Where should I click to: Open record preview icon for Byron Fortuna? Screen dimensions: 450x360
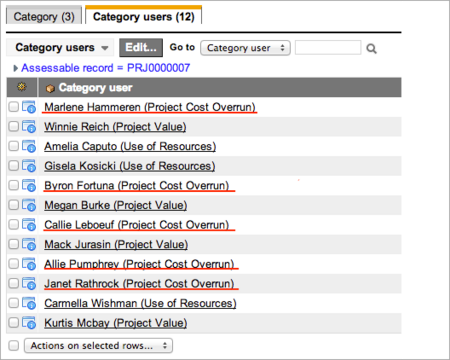[x=29, y=186]
